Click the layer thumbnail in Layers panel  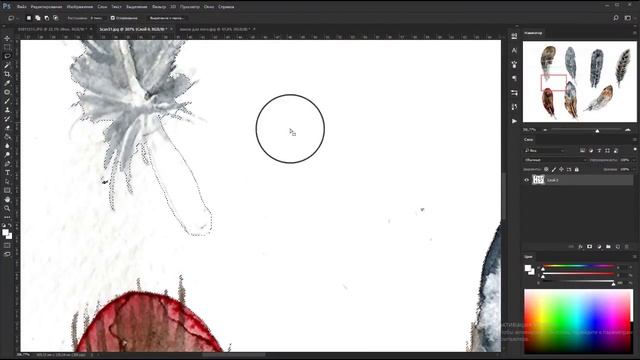click(538, 180)
